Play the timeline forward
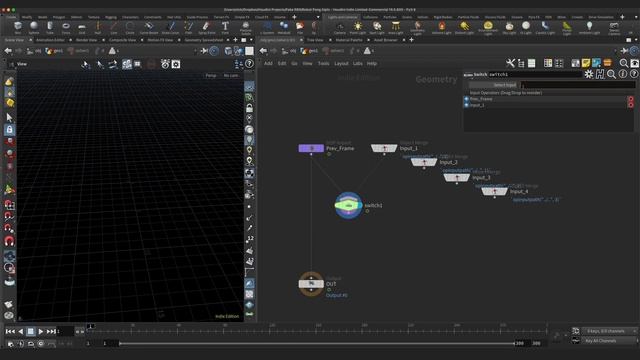Image resolution: width=640 pixels, height=360 pixels. tap(40, 331)
